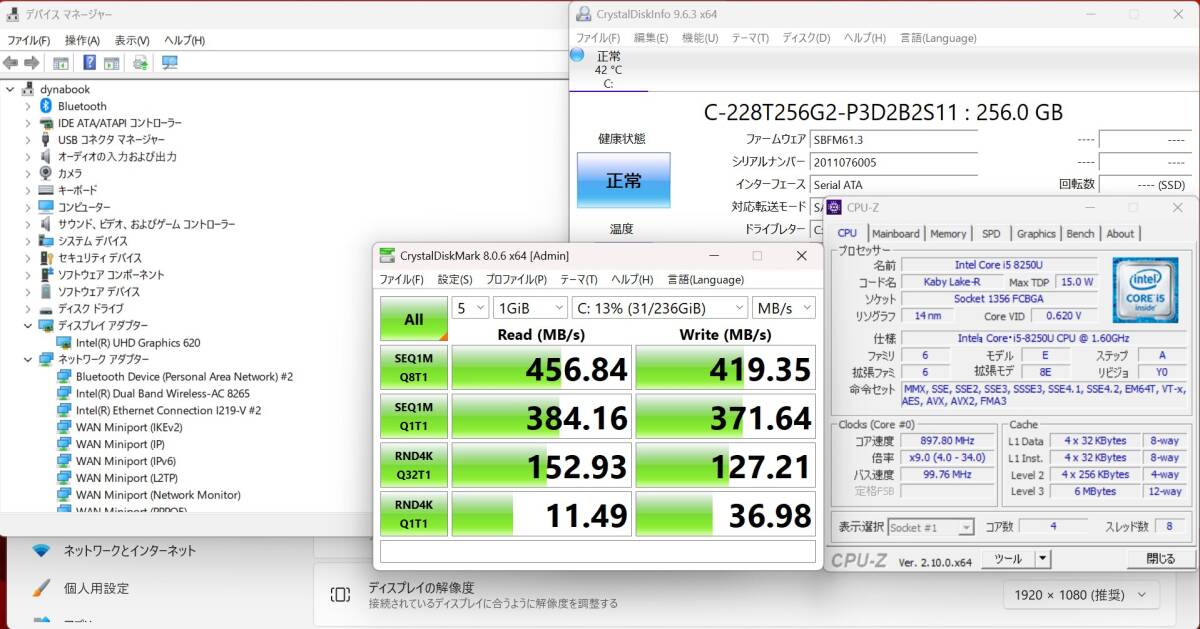Click the key icon beside セキュリティ デバイス
This screenshot has width=1200, height=629.
pos(46,258)
